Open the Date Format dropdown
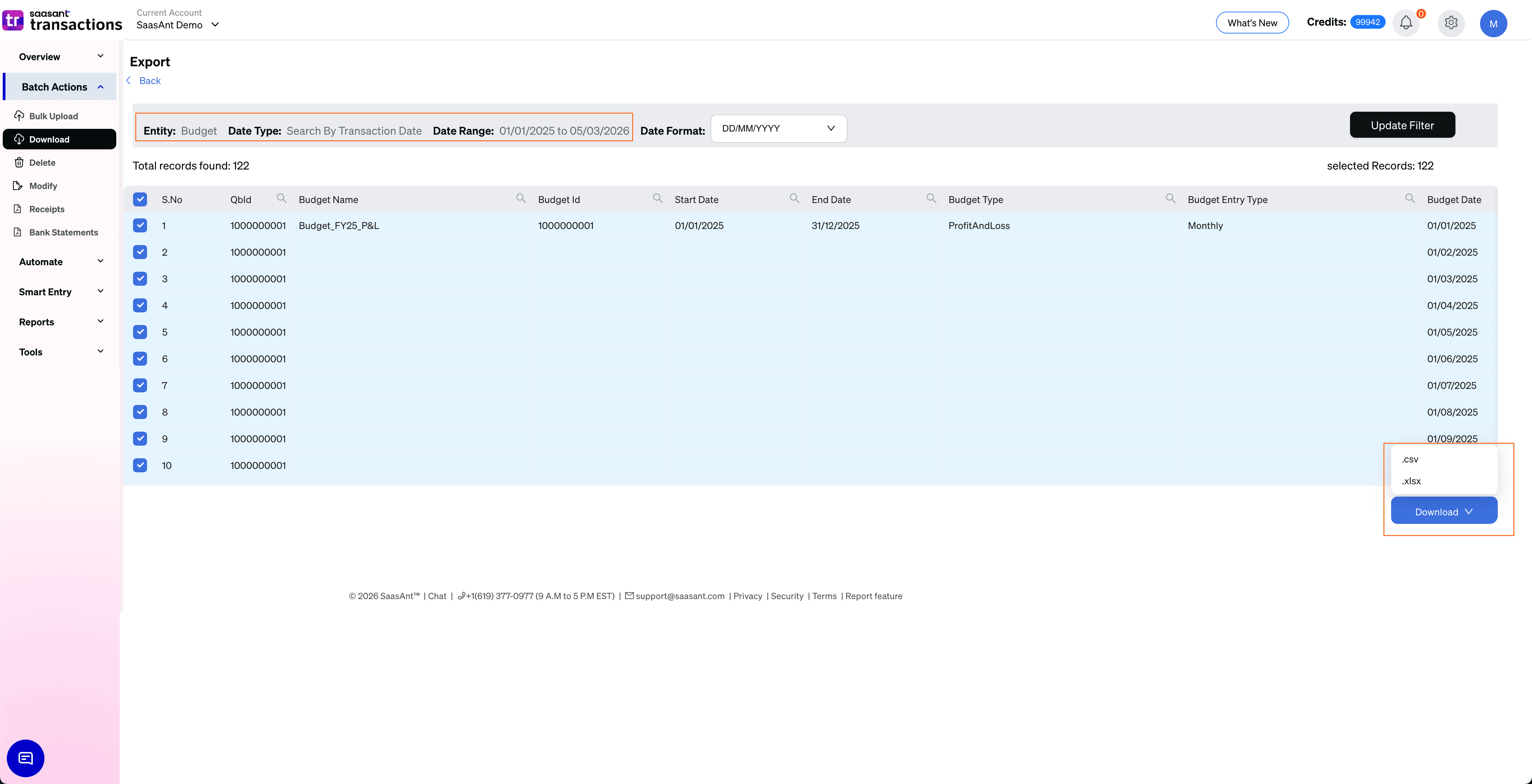Screen dimensions: 1532x784 778,128
